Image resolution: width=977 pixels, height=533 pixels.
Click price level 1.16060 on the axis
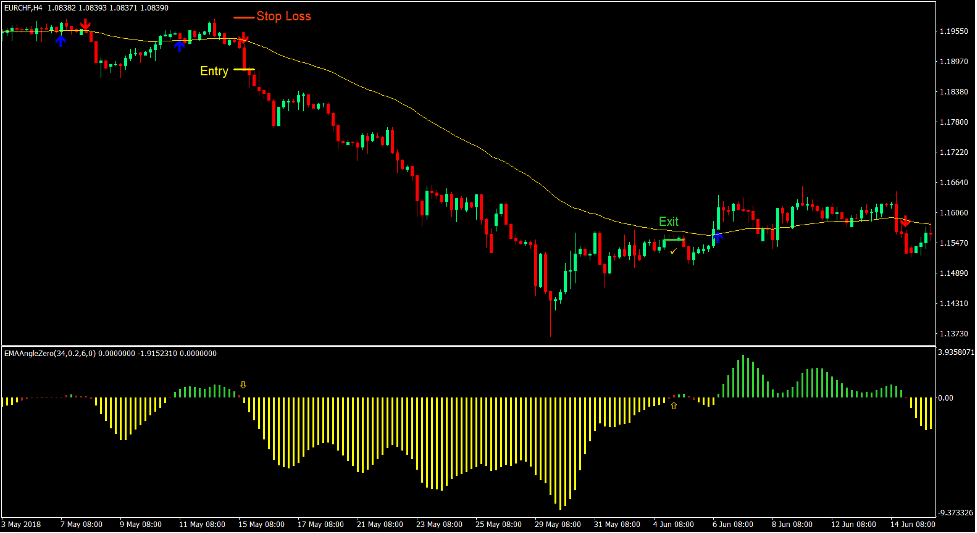954,213
